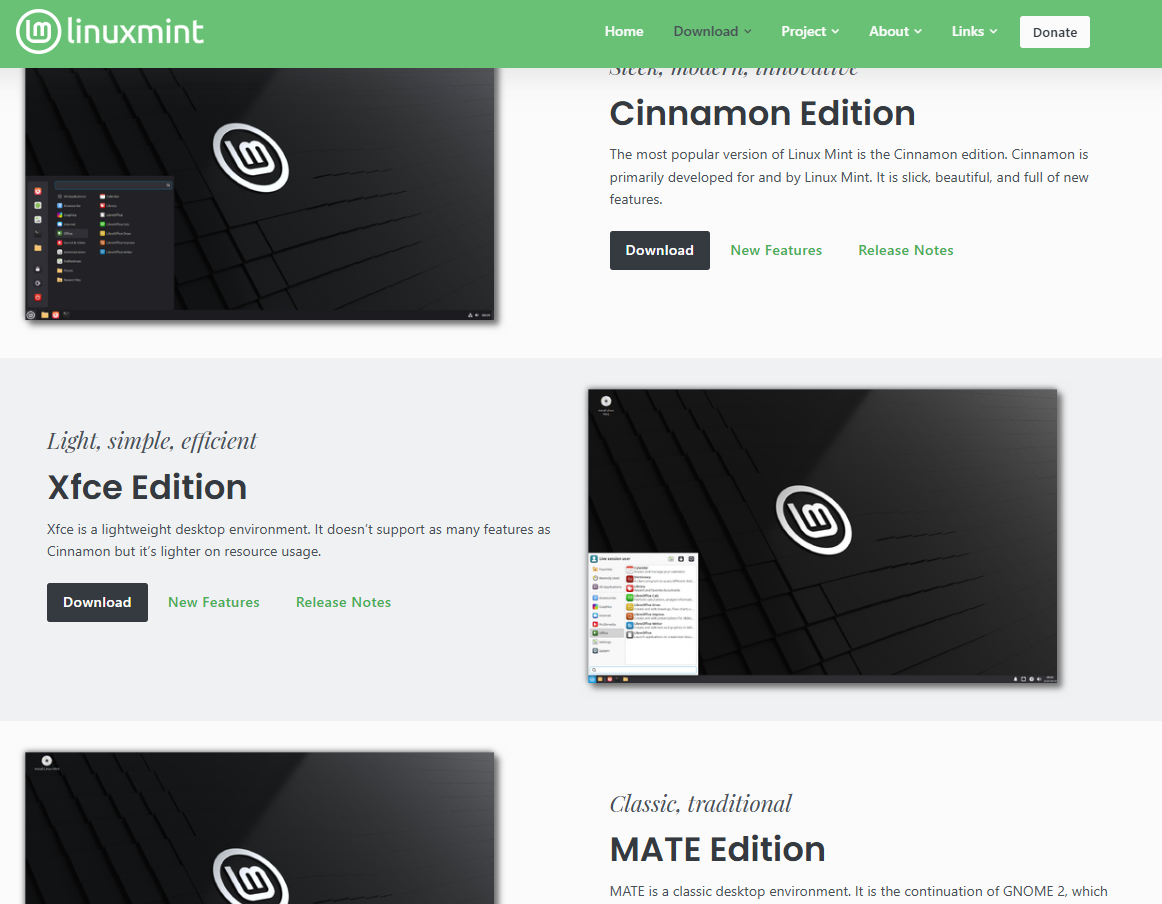Image resolution: width=1162 pixels, height=904 pixels.
Task: Click the linuxmint logo in the header
Action: click(x=110, y=31)
